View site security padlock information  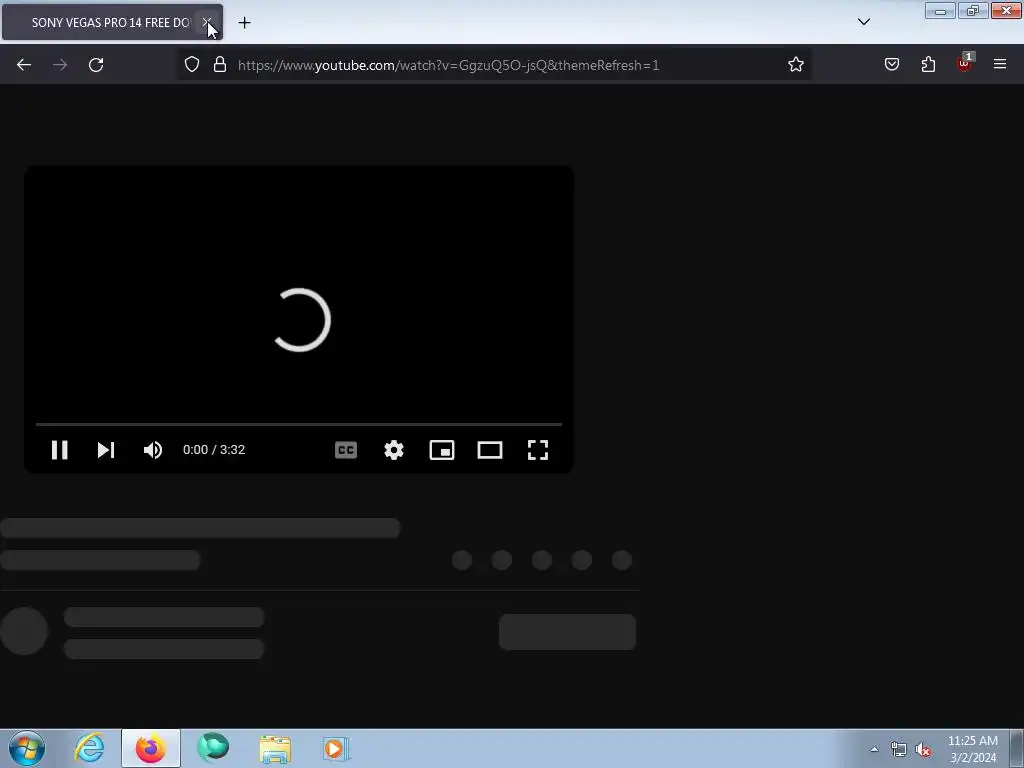pyautogui.click(x=220, y=65)
